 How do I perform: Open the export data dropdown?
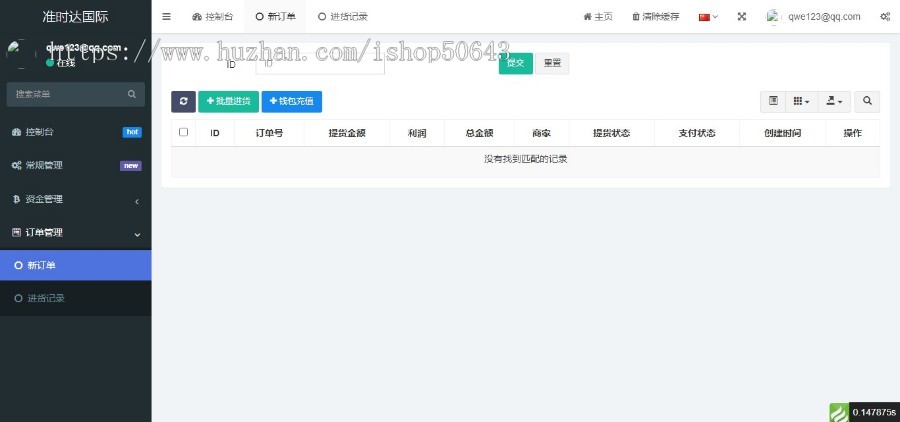point(834,102)
